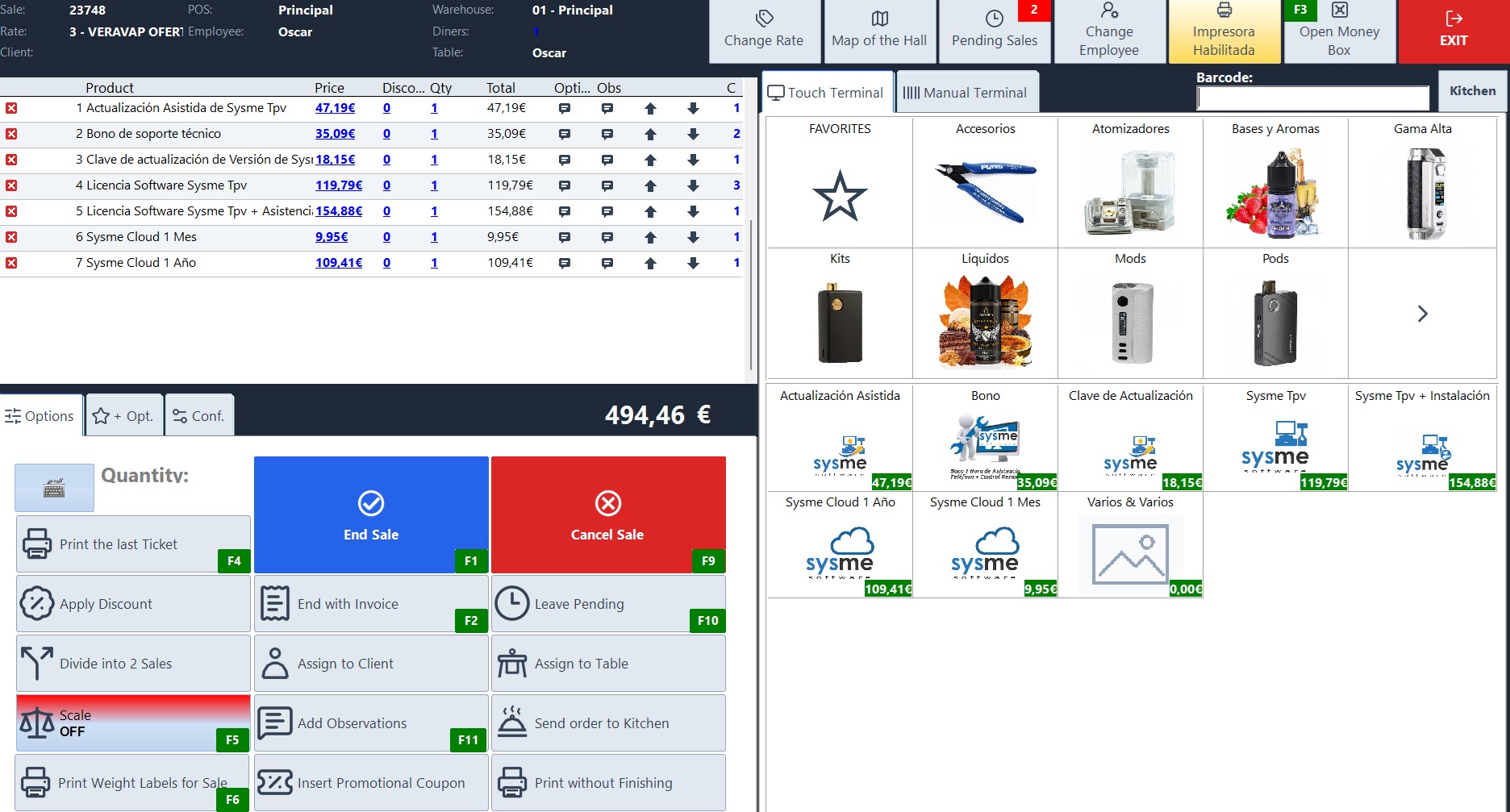1510x812 pixels.
Task: Switch to the Manual Terminal tab
Action: pyautogui.click(x=967, y=92)
